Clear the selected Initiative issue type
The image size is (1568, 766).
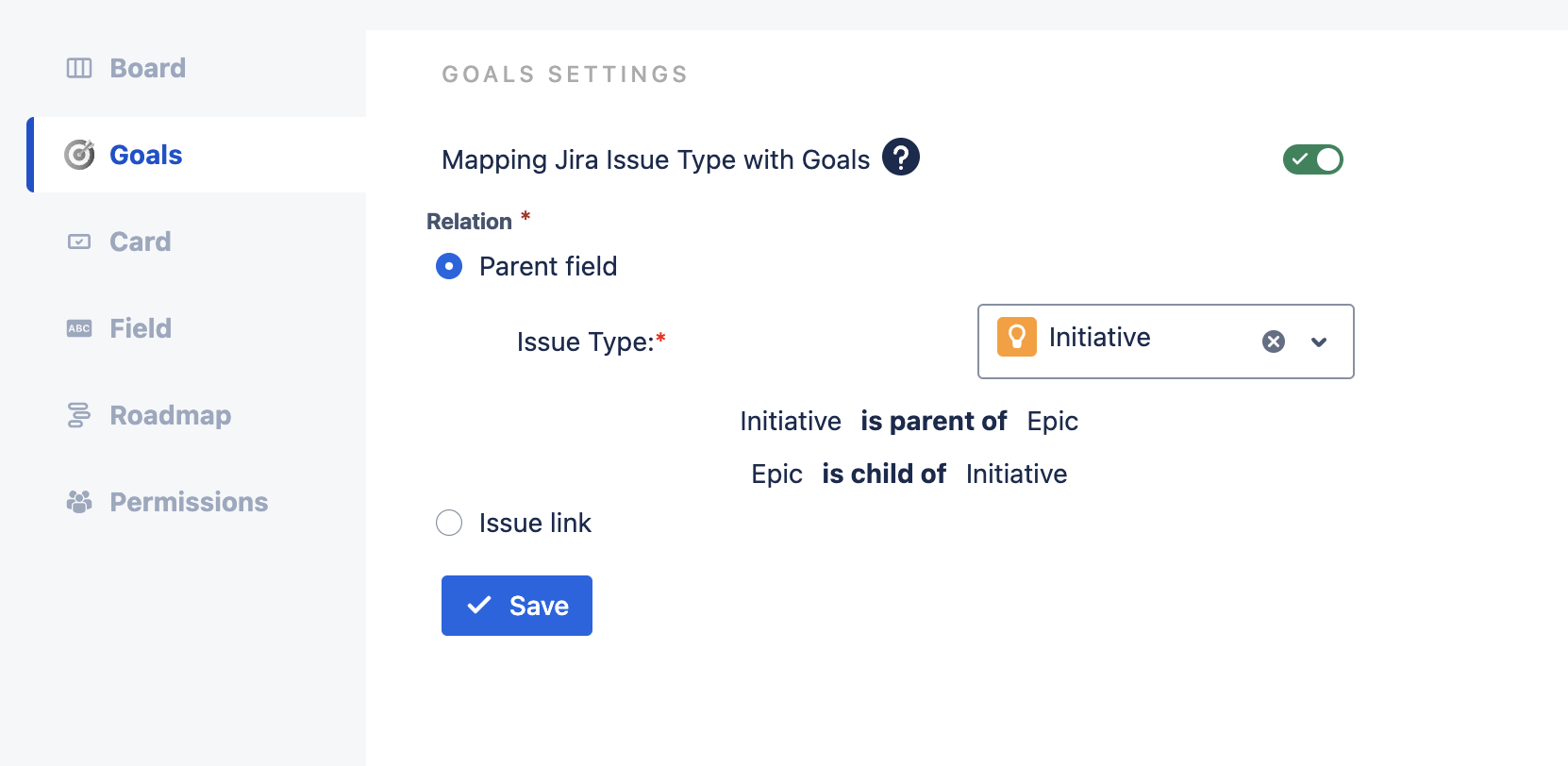point(1274,341)
